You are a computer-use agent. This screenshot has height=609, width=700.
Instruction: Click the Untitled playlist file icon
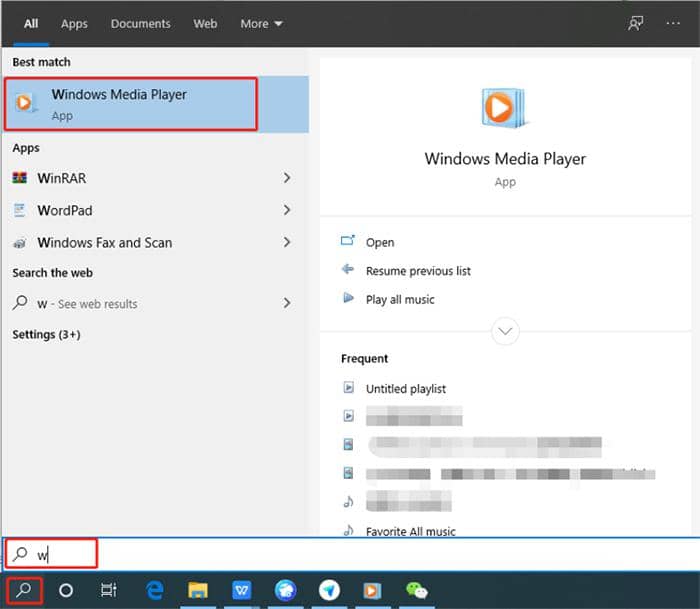pos(349,387)
